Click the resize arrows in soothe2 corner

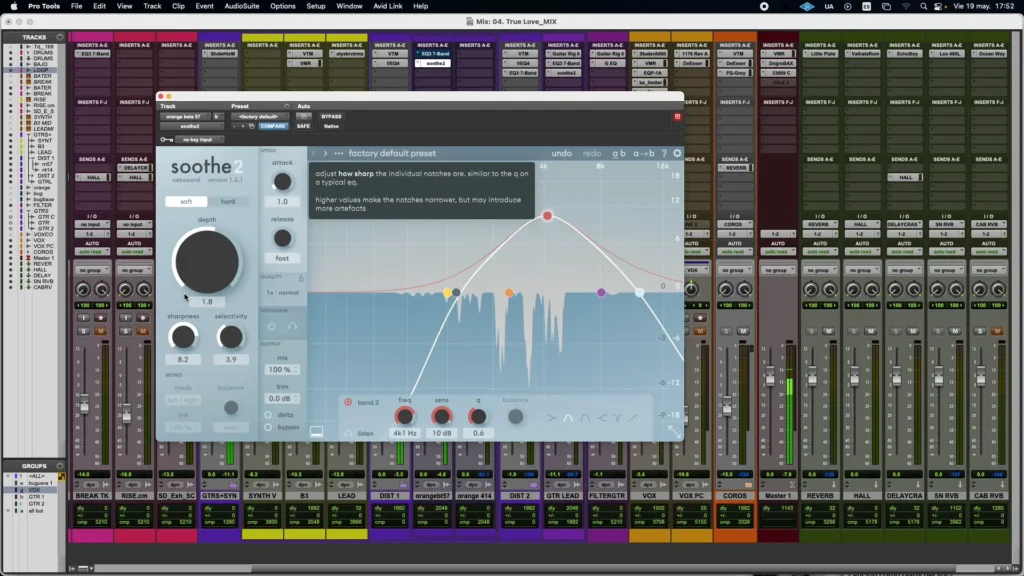[674, 432]
